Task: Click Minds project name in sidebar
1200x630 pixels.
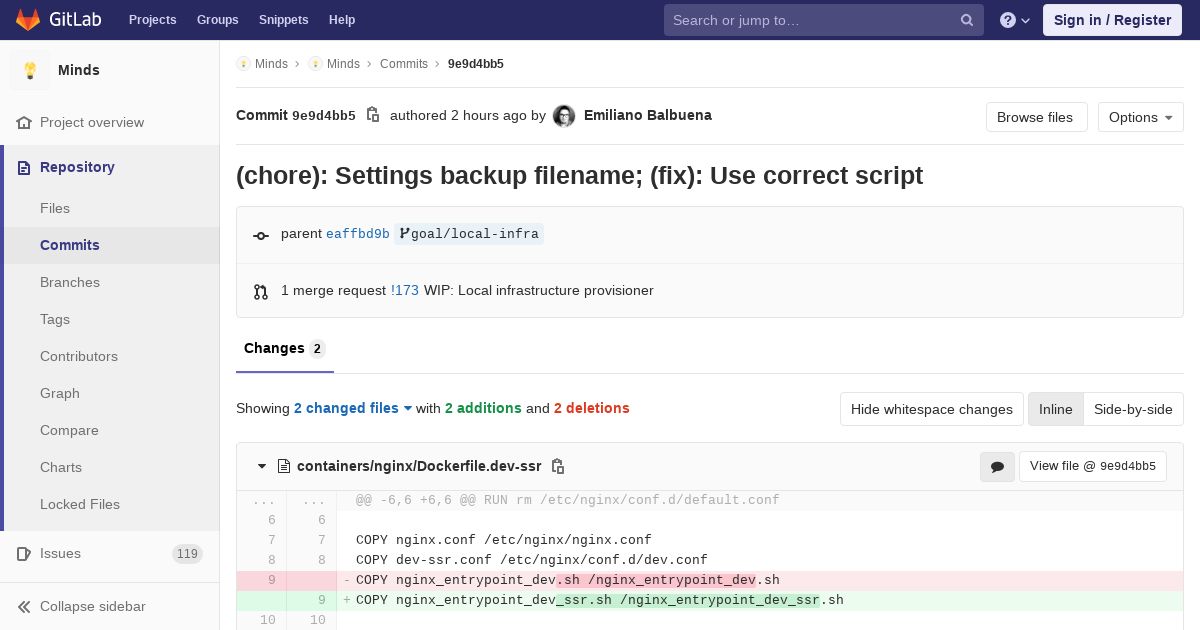Action: tap(79, 70)
